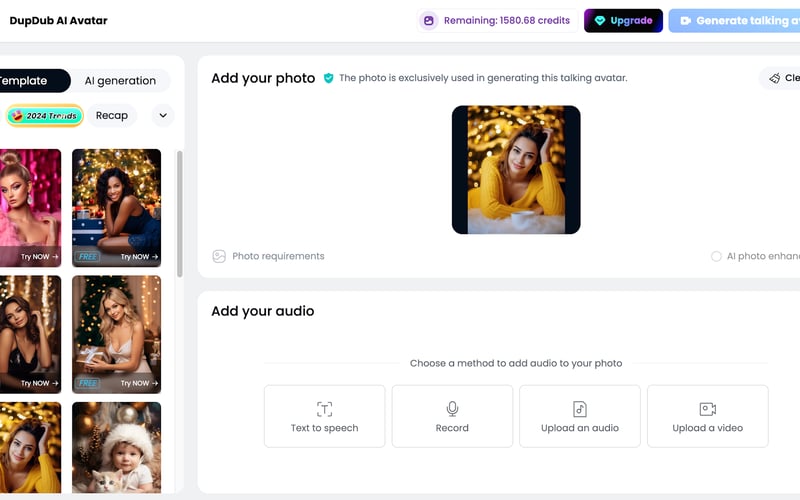The image size is (800, 500).
Task: Click Remaining credits indicator
Action: click(497, 21)
